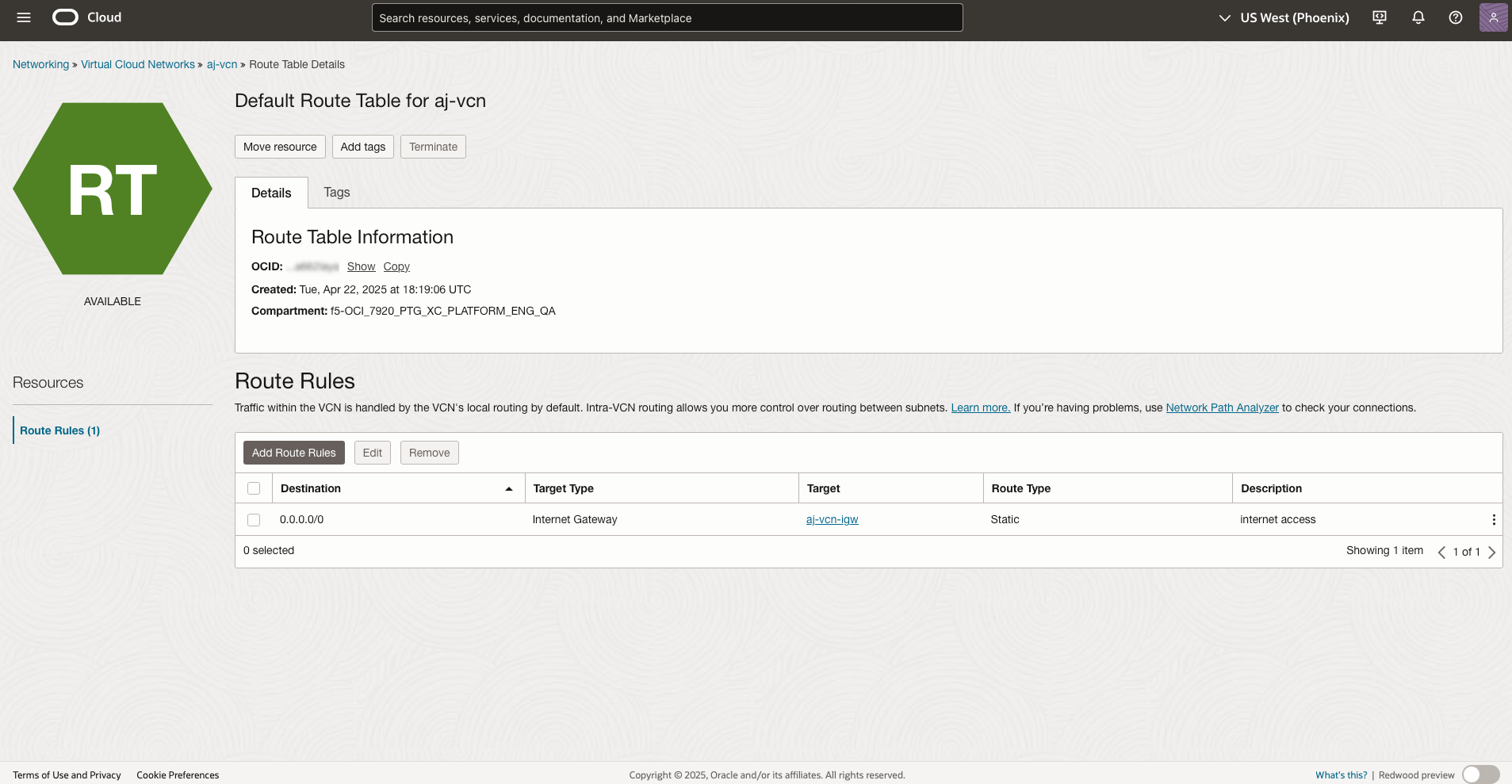Open the notifications bell
Screen dimensions: 1512x784
[1417, 17]
